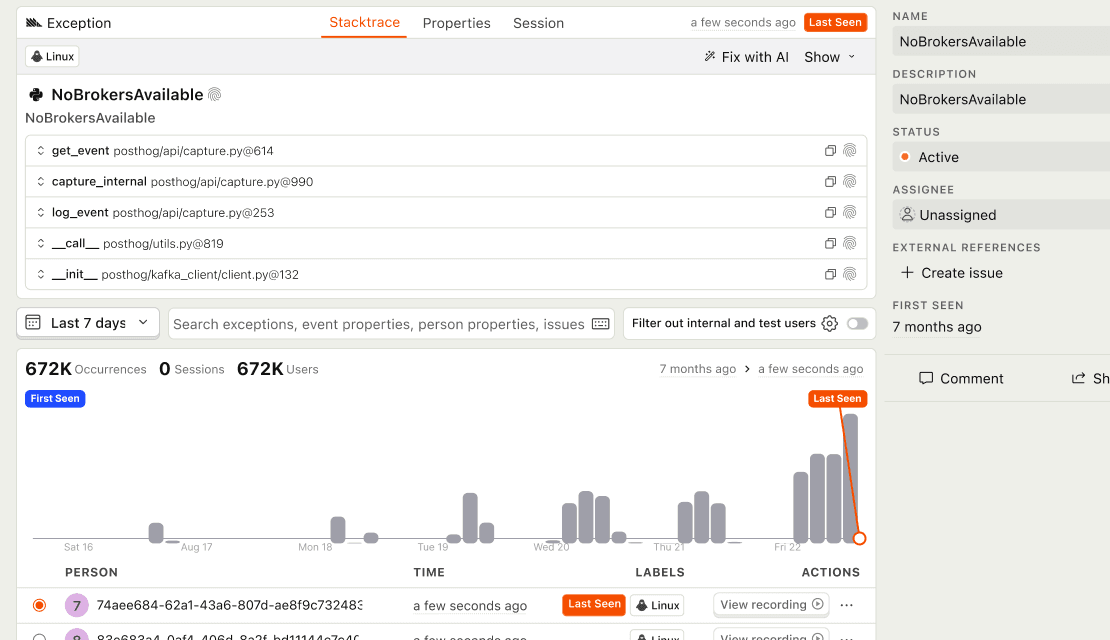The image size is (1110, 640).
Task: Click the Linux tag under the Exception header
Action: [x=52, y=57]
